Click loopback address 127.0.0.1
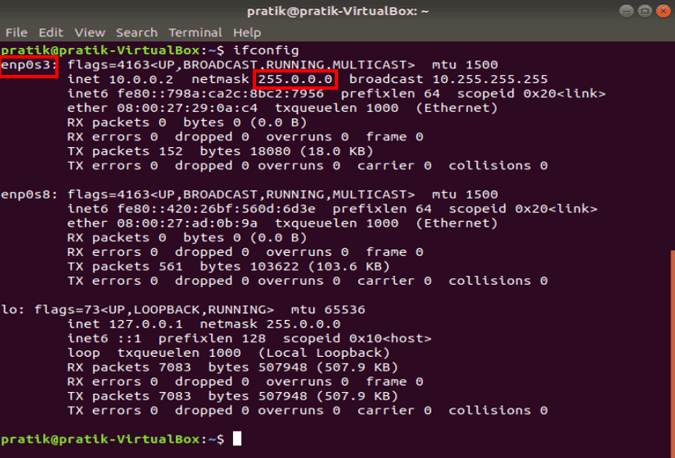The height and width of the screenshot is (458, 675). (146, 324)
